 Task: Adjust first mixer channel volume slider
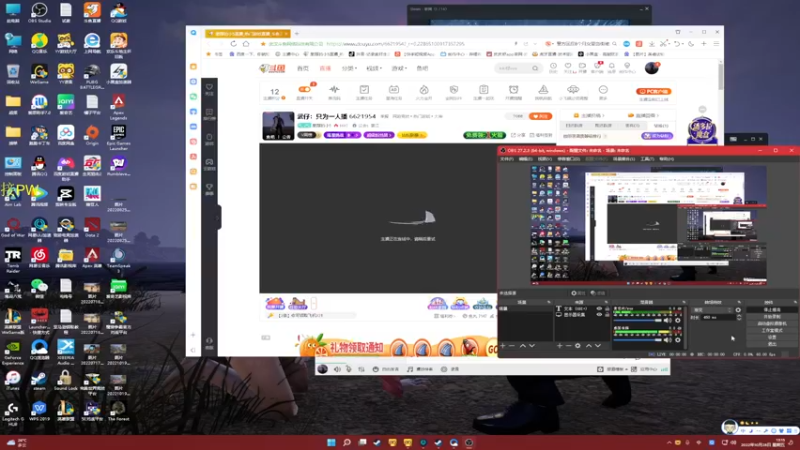tap(637, 320)
